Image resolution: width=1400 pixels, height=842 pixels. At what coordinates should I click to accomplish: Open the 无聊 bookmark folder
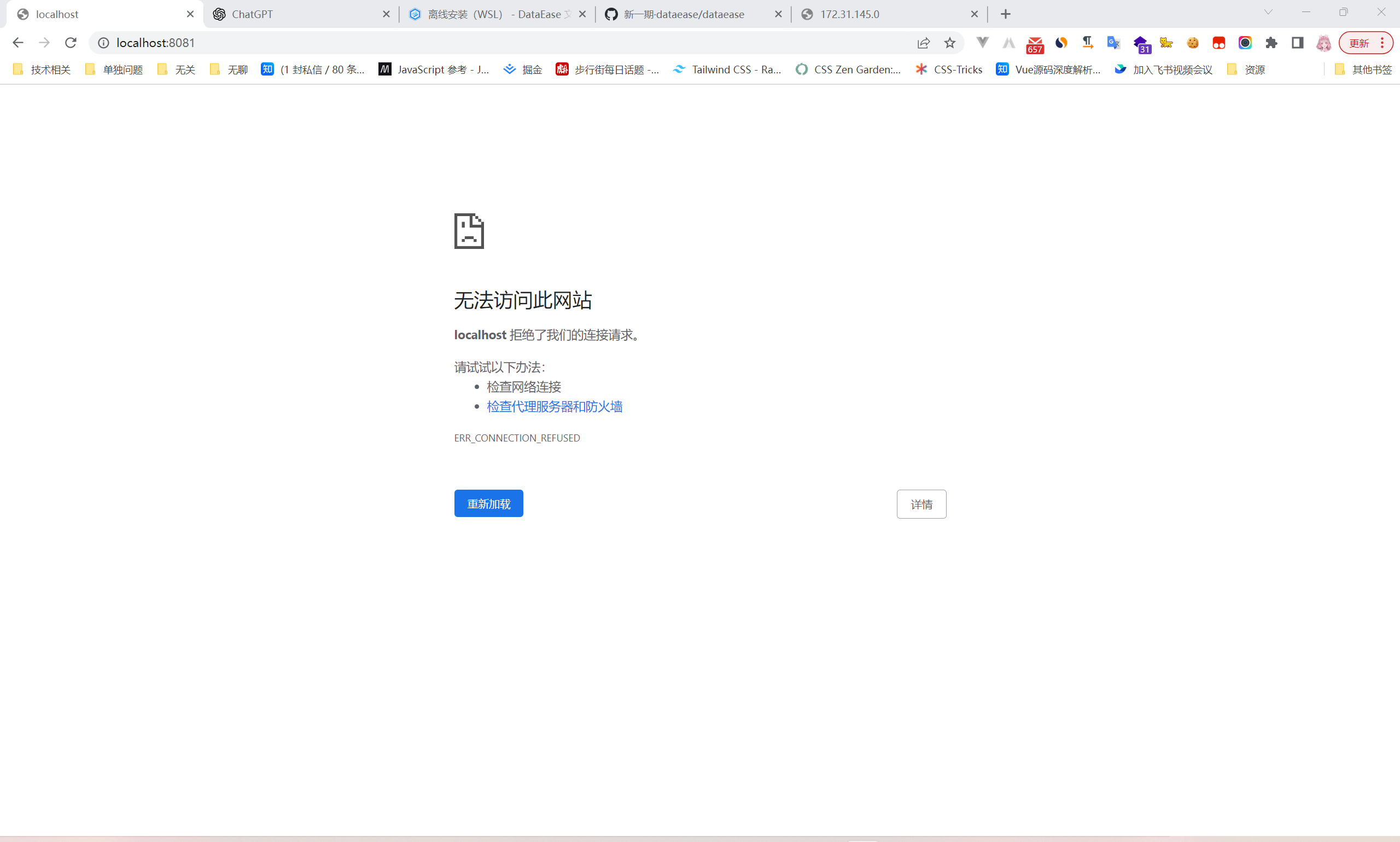coord(229,69)
